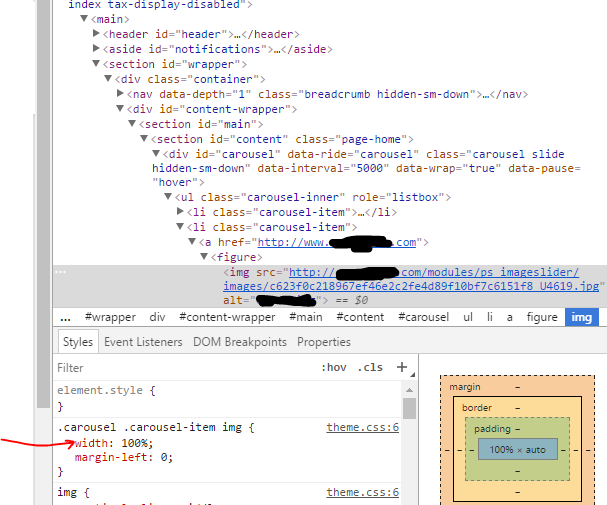Collapse the section id="wrapper" node
The image size is (607, 505).
pyautogui.click(x=96, y=63)
